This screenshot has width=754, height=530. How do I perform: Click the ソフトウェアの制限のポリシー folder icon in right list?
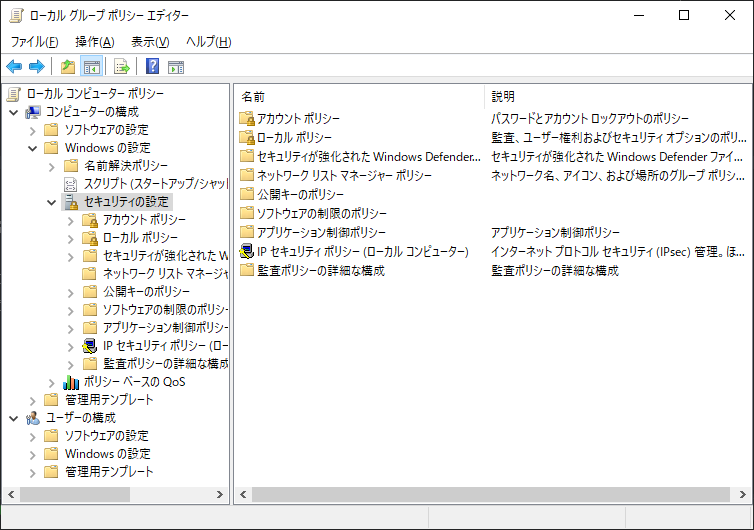tap(247, 213)
